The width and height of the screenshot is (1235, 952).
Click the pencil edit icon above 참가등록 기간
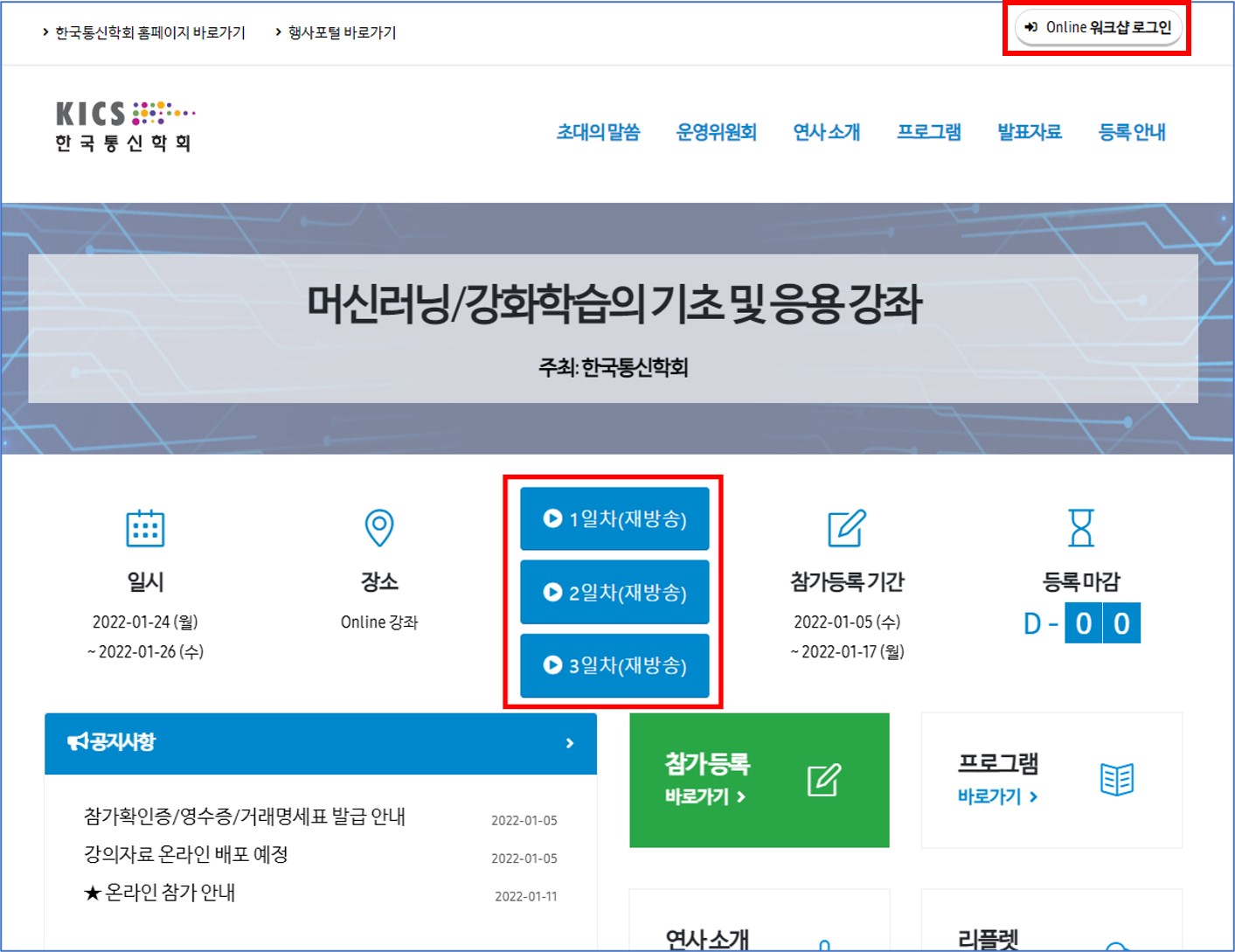[x=846, y=528]
